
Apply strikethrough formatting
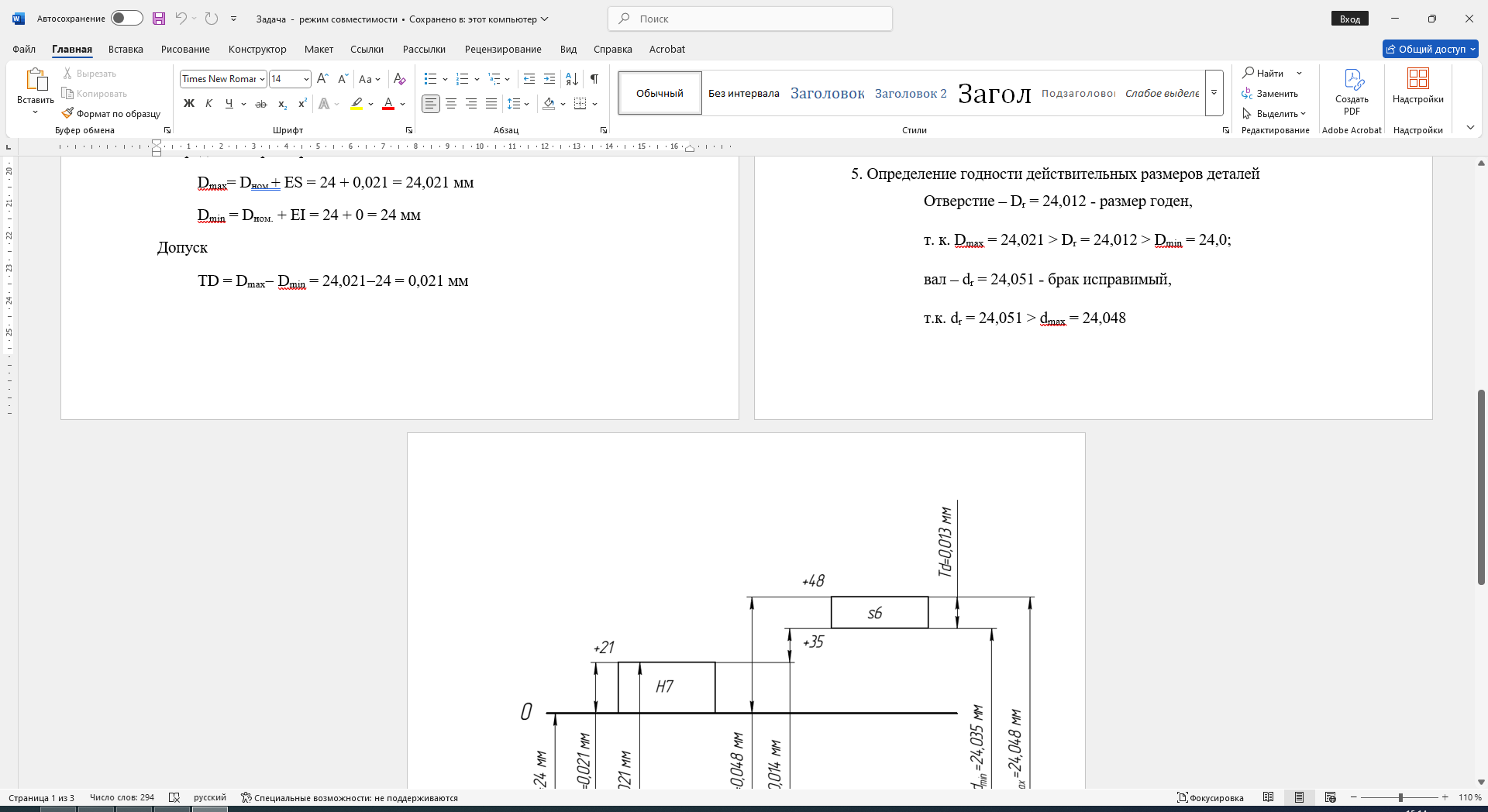261,104
